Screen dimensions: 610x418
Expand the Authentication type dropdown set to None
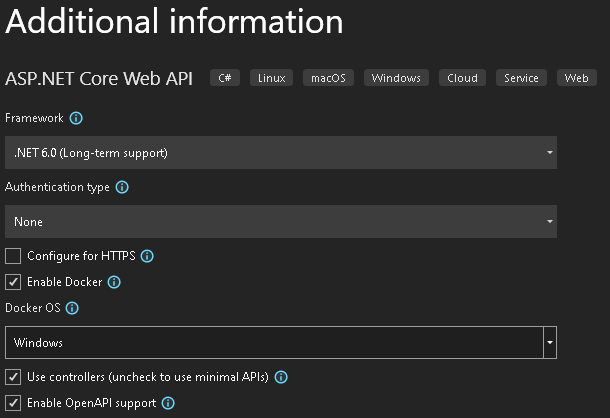click(280, 222)
